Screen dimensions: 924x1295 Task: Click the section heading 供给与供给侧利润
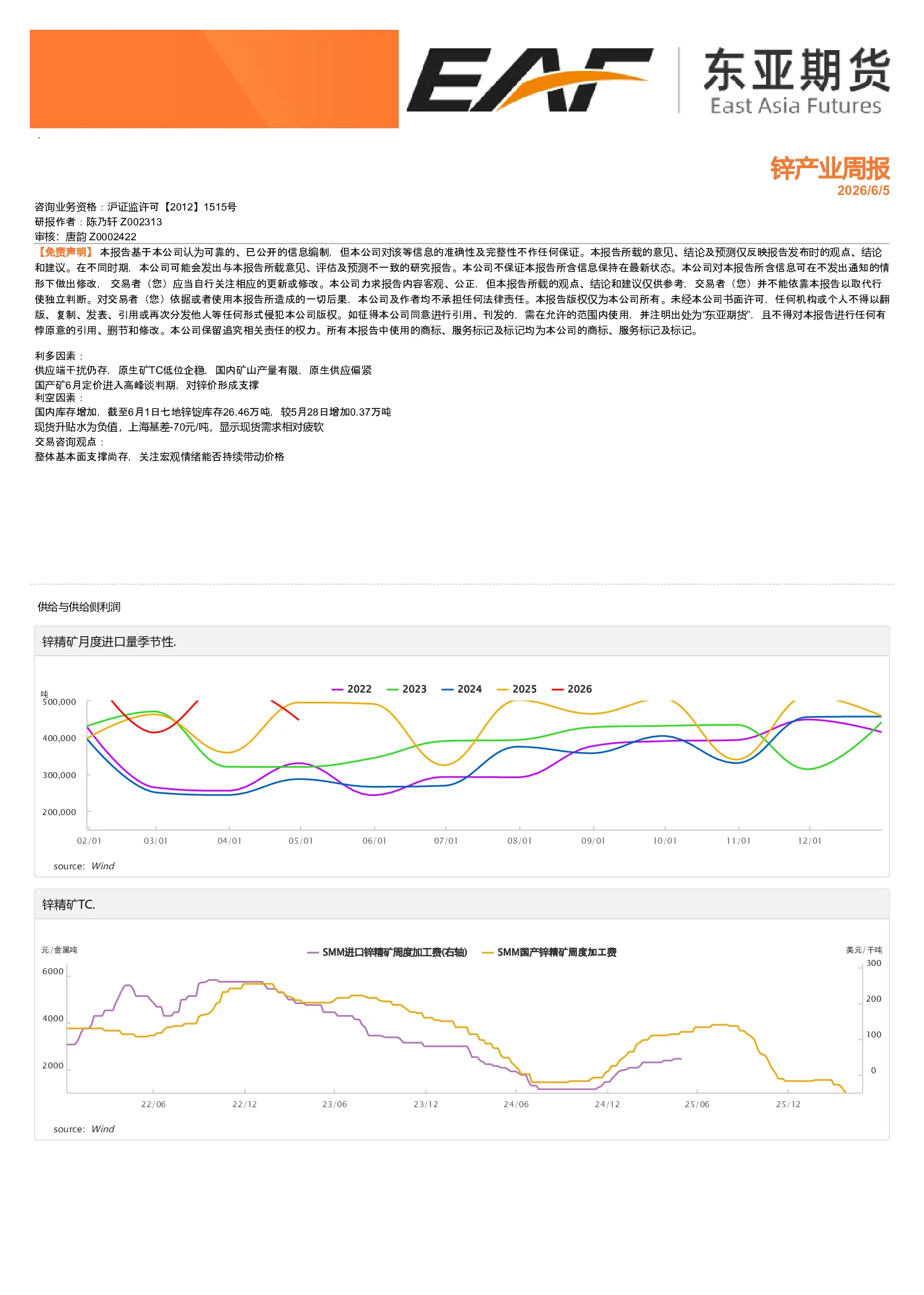click(79, 607)
